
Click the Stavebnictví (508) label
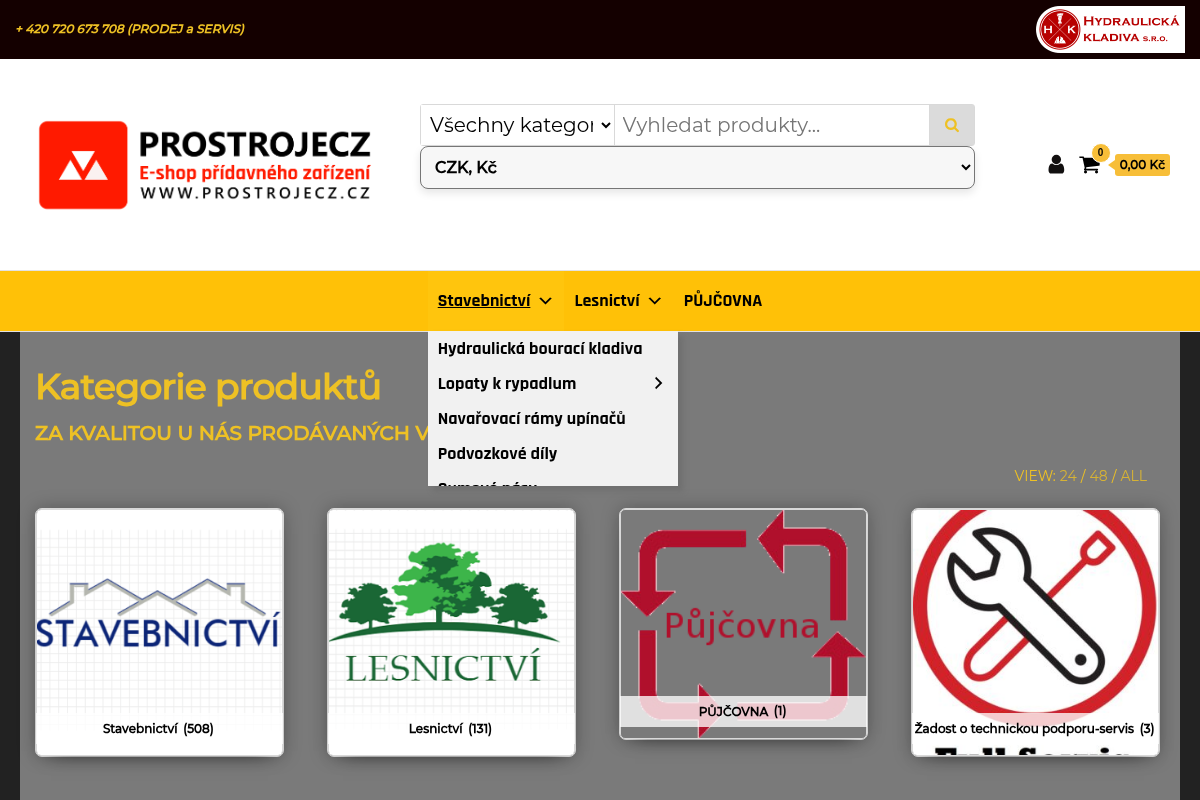pyautogui.click(x=158, y=729)
